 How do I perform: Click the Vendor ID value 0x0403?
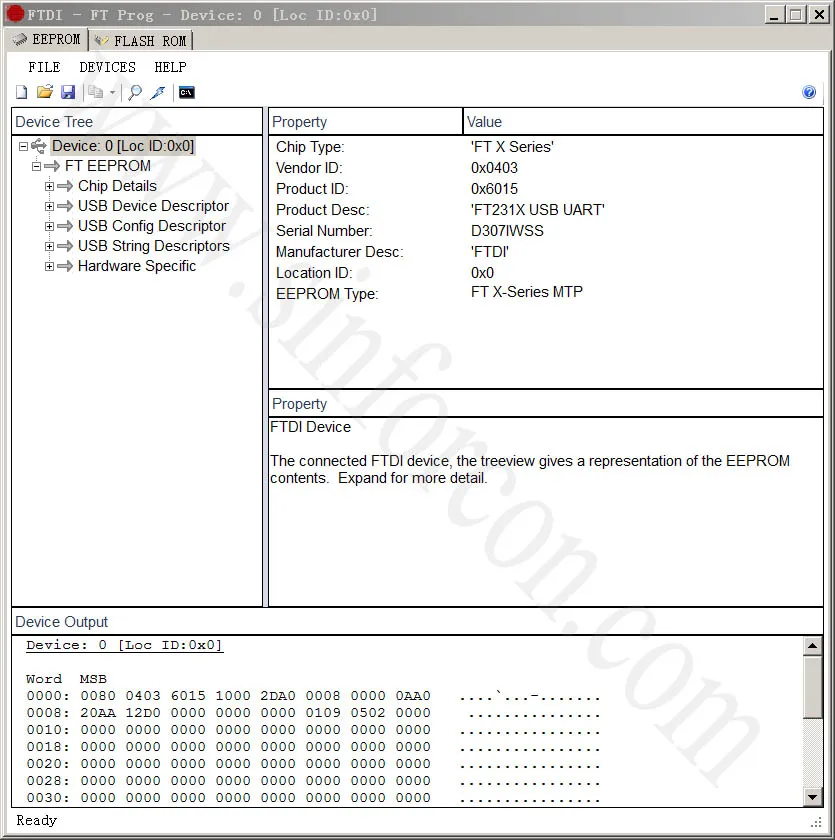tap(494, 168)
